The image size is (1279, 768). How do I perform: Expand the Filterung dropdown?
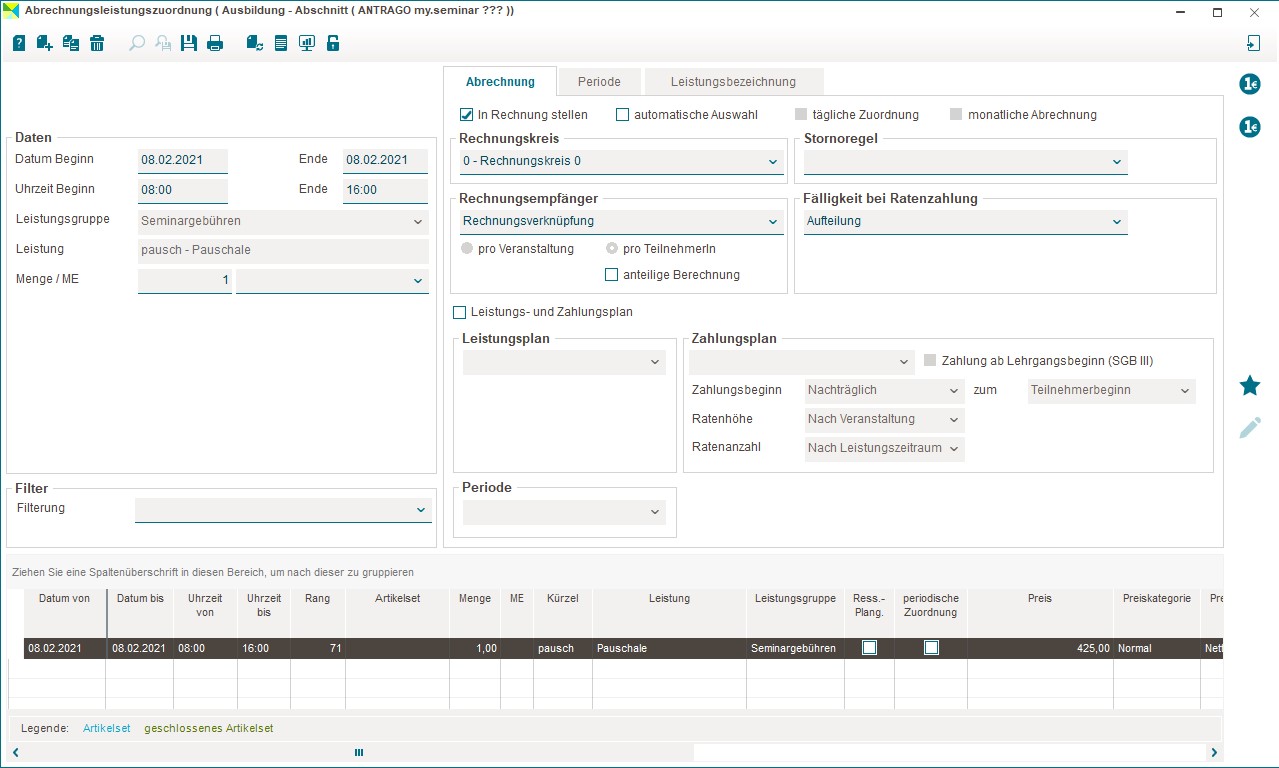click(x=283, y=510)
